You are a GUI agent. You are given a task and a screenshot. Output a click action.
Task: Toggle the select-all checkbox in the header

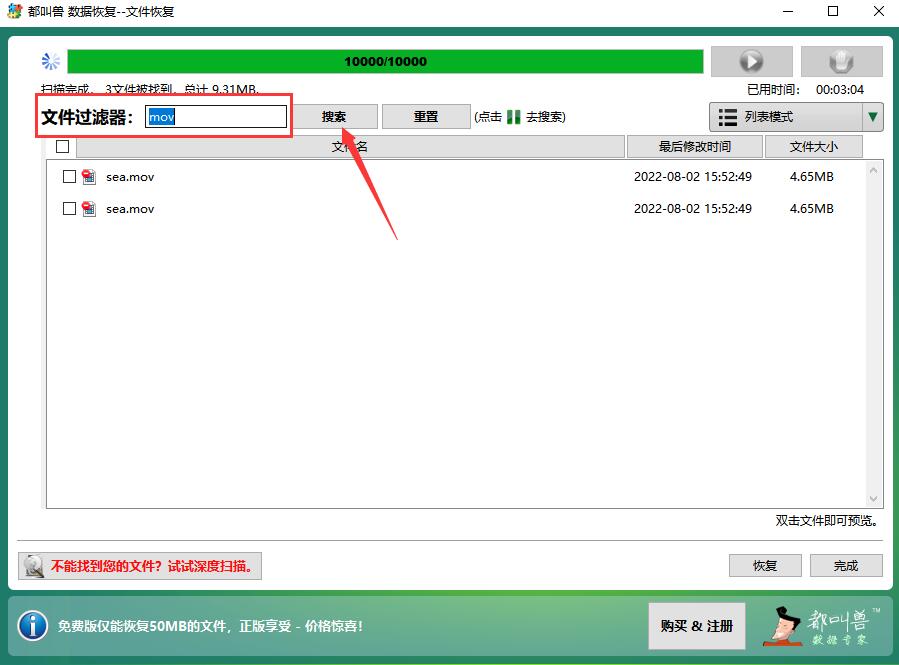click(x=63, y=147)
